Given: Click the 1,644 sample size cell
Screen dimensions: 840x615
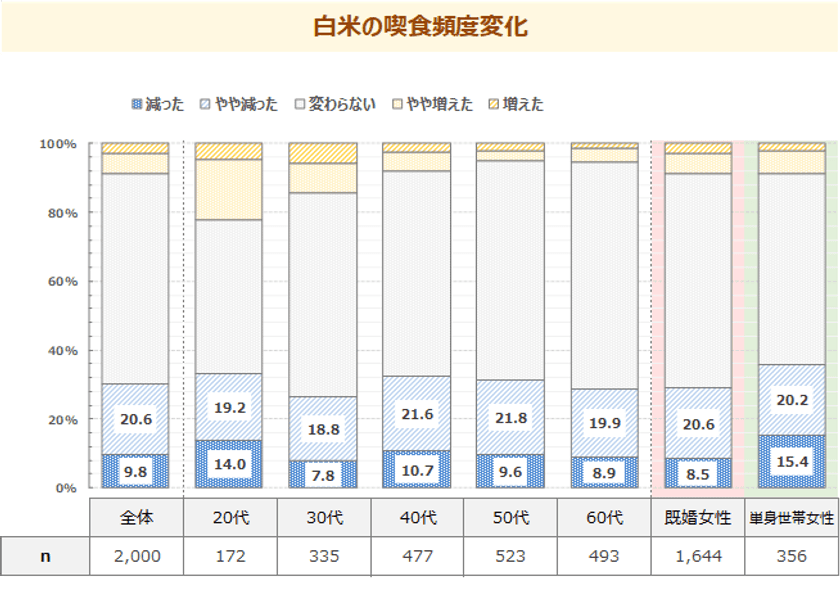Looking at the screenshot, I should coord(698,556).
